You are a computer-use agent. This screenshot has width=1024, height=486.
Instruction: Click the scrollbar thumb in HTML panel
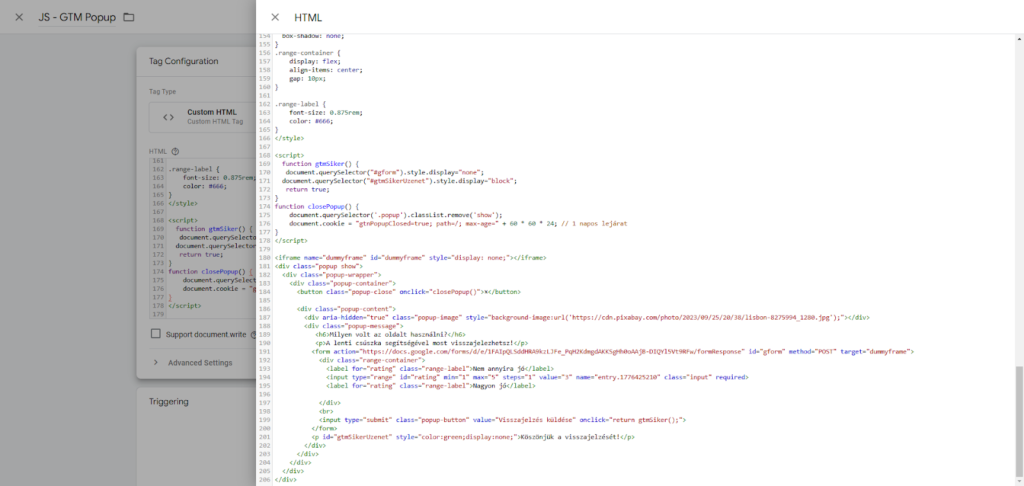(x=1019, y=422)
